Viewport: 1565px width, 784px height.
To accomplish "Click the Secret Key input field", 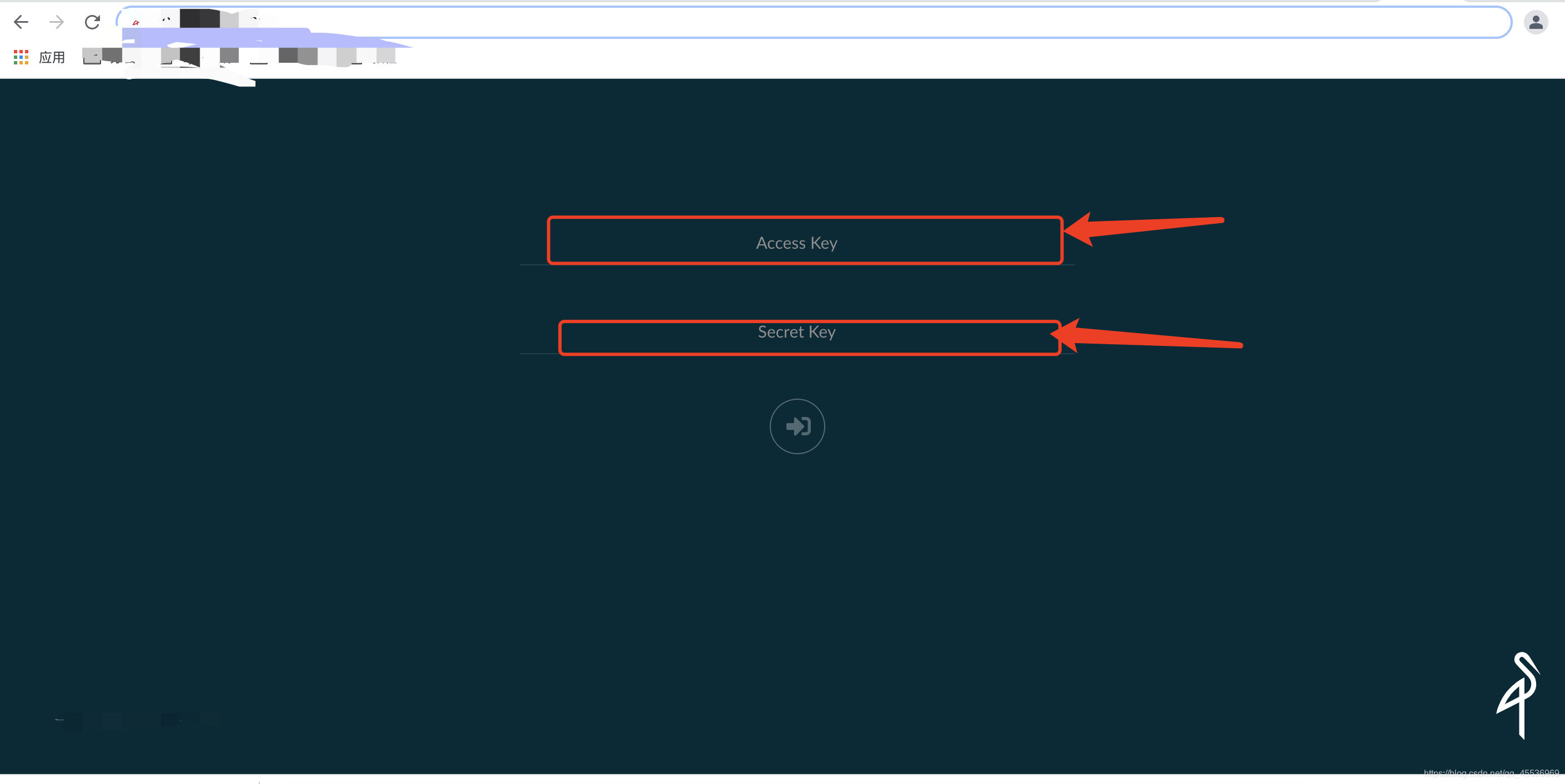I will 797,331.
